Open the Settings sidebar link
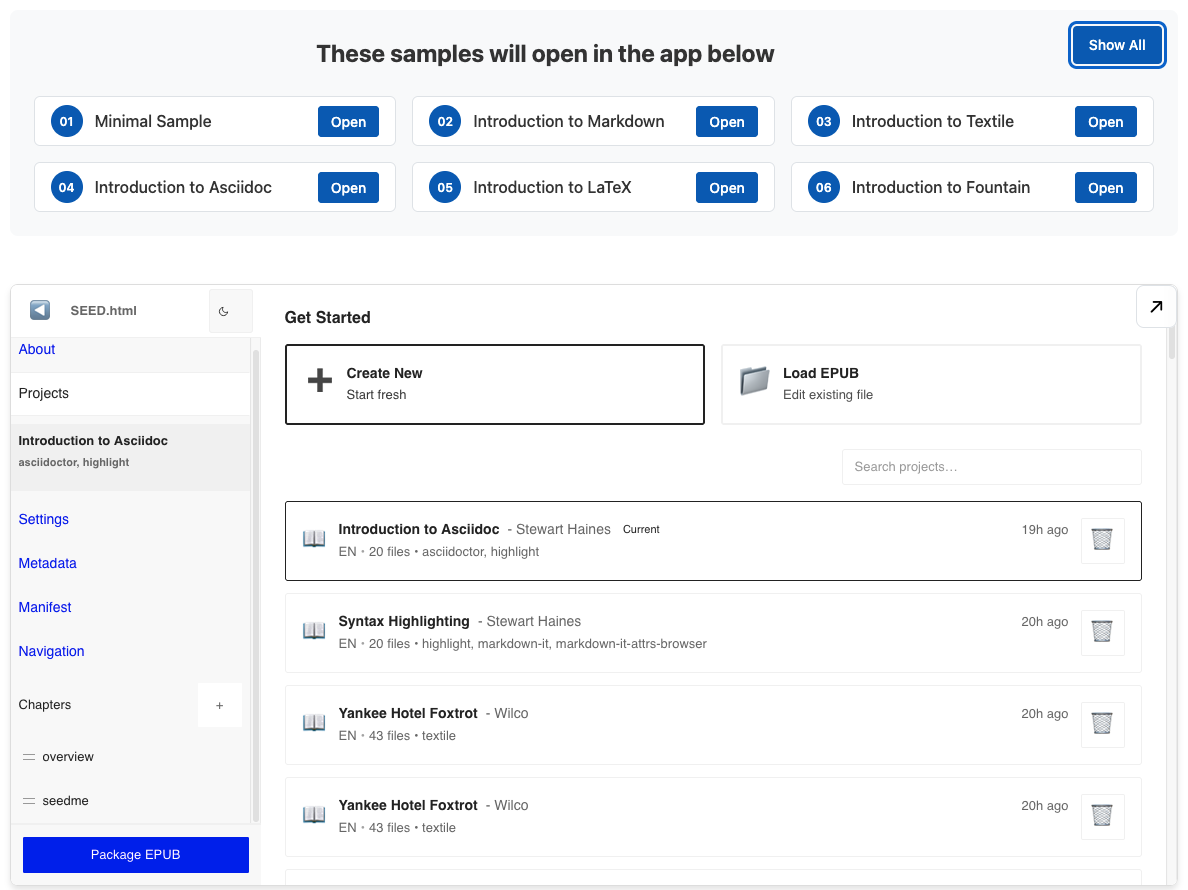 coord(43,519)
